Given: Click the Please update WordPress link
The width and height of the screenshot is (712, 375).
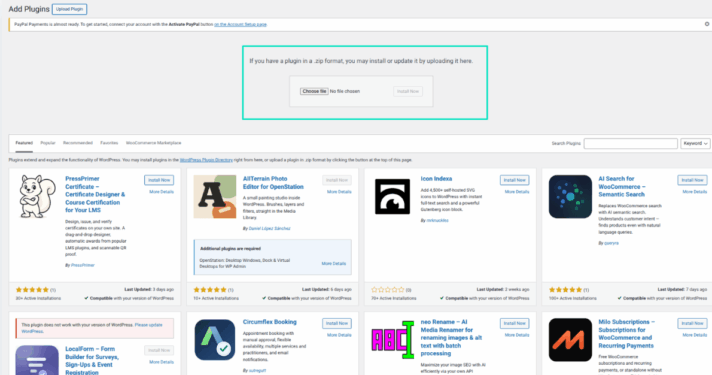Looking at the screenshot, I should point(92,328).
